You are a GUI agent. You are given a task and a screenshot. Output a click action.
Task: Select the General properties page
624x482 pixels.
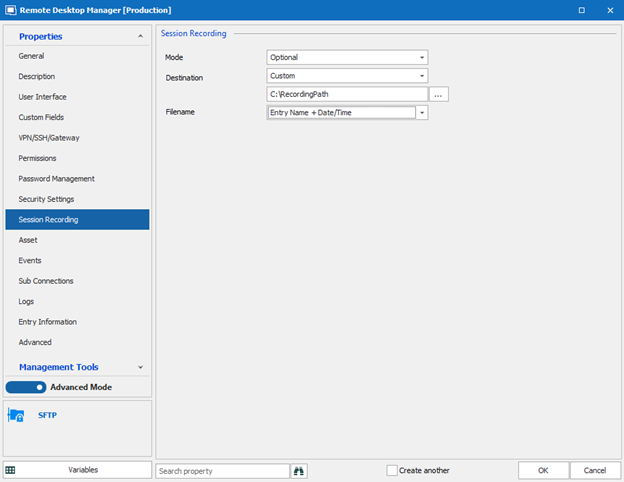[x=31, y=56]
